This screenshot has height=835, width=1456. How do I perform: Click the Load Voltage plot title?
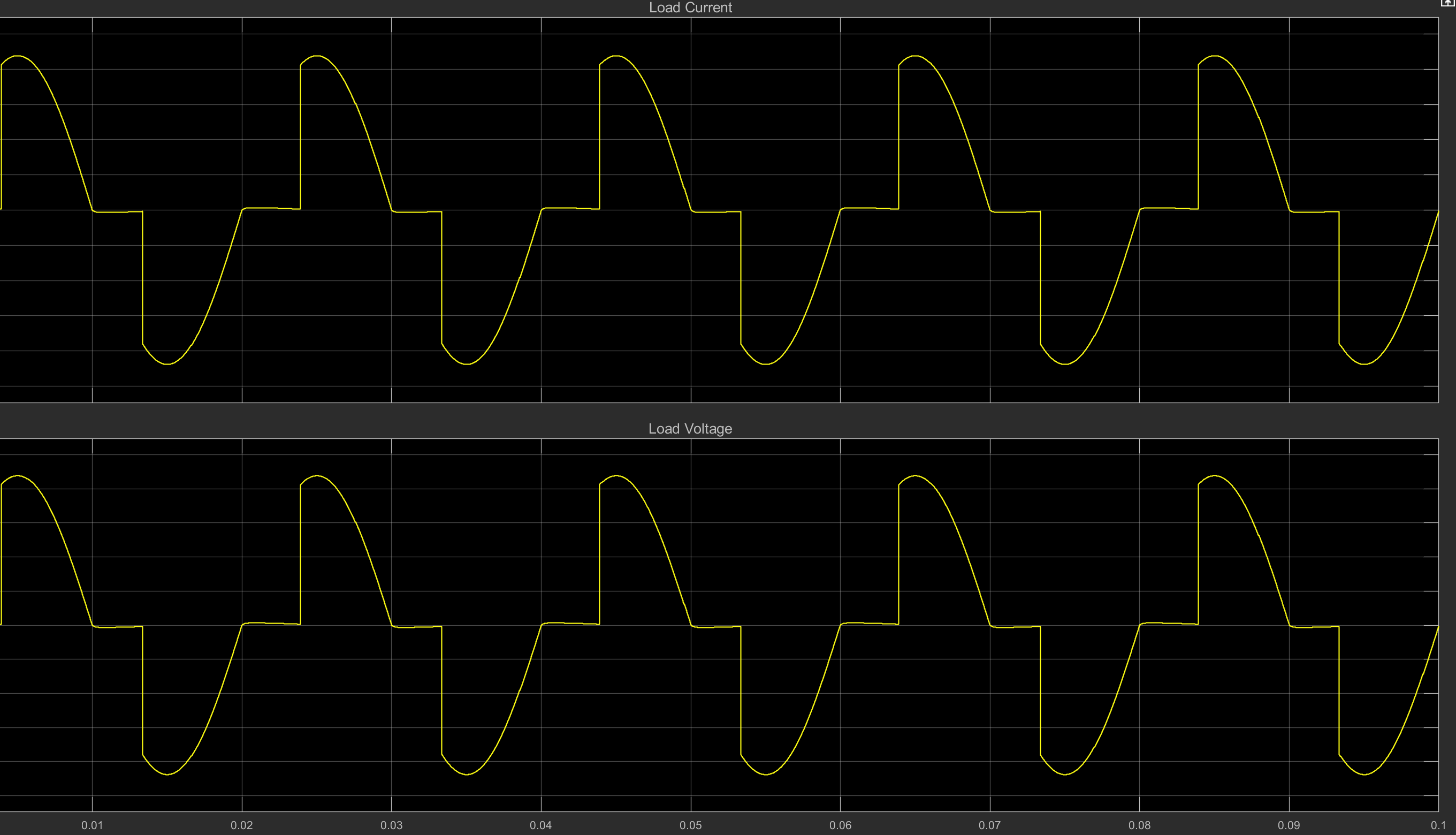pyautogui.click(x=690, y=428)
